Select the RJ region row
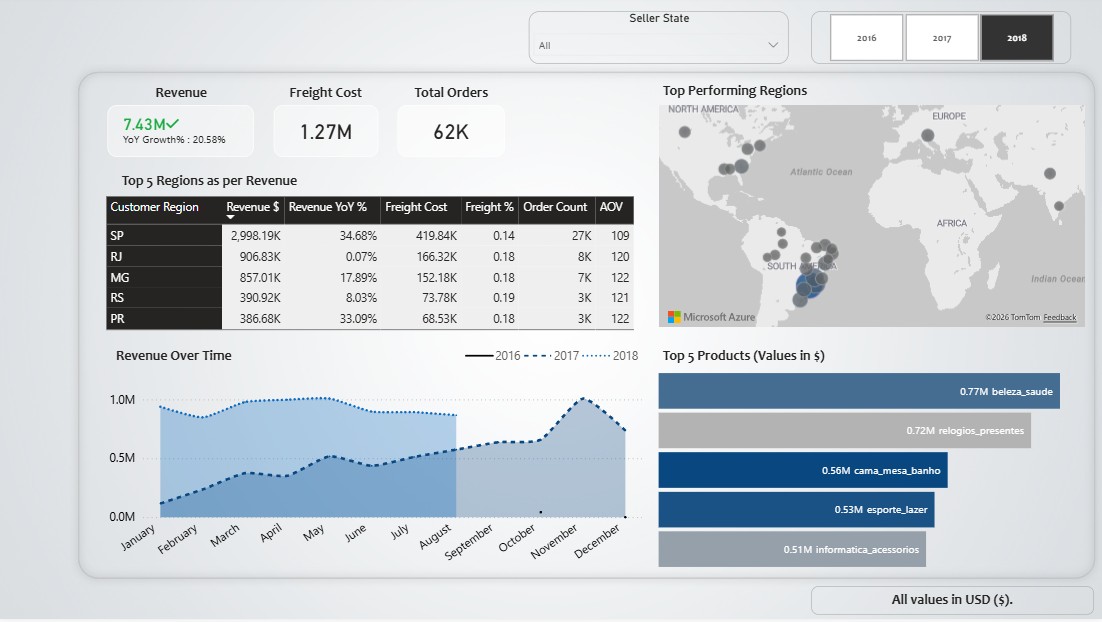Screen dimensions: 1102x622 coord(370,257)
